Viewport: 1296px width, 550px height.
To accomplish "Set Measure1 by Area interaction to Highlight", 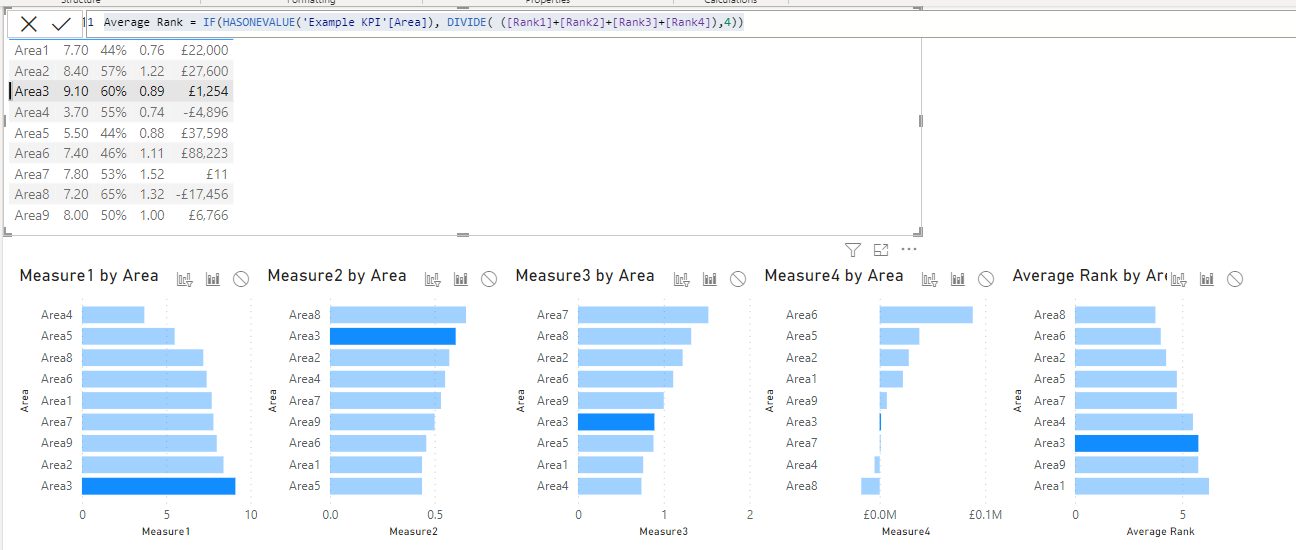I will click(x=212, y=279).
